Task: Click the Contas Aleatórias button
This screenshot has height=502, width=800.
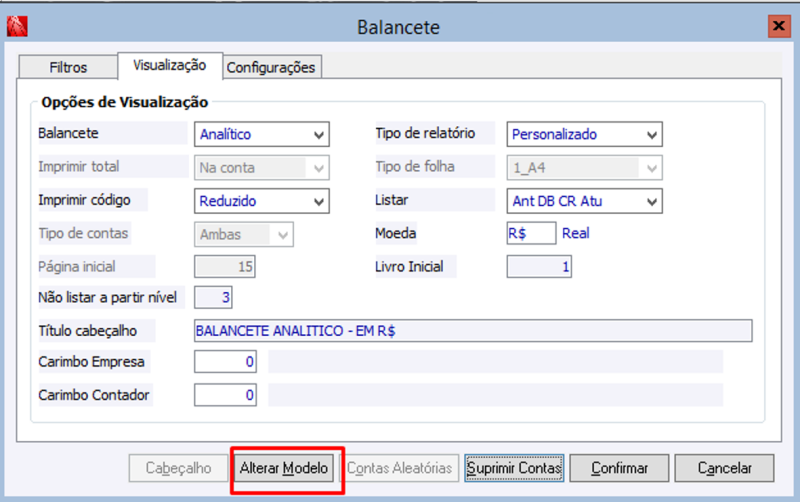Action: pyautogui.click(x=399, y=468)
